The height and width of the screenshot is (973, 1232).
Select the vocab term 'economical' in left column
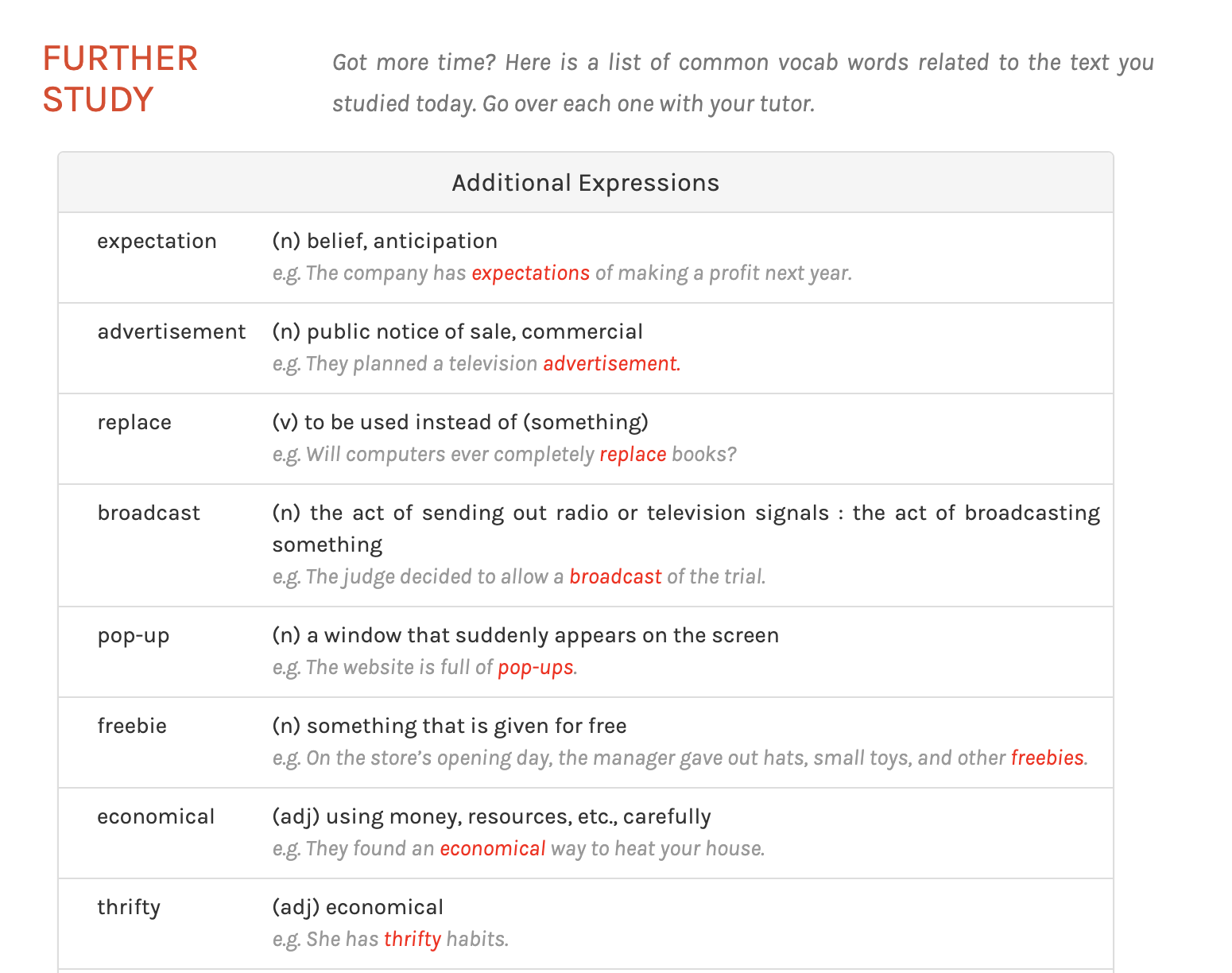(156, 817)
